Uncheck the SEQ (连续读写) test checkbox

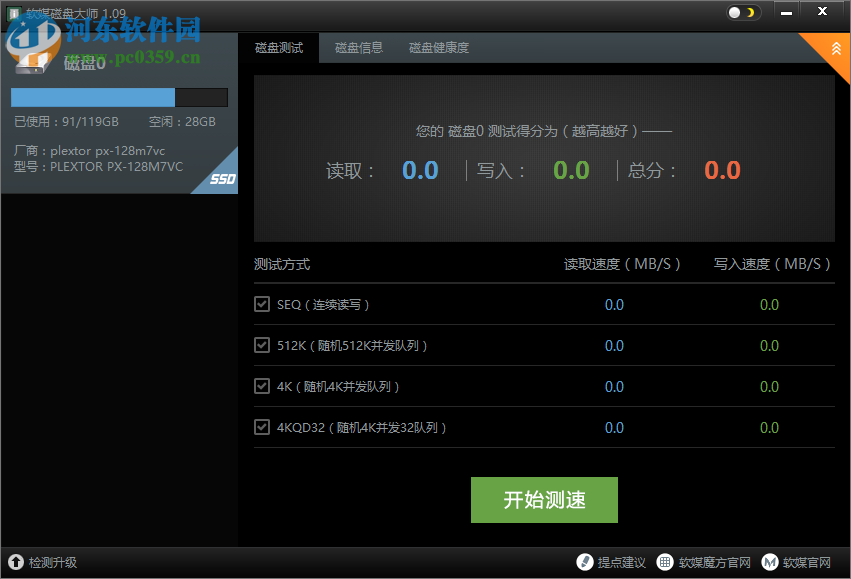pos(262,304)
